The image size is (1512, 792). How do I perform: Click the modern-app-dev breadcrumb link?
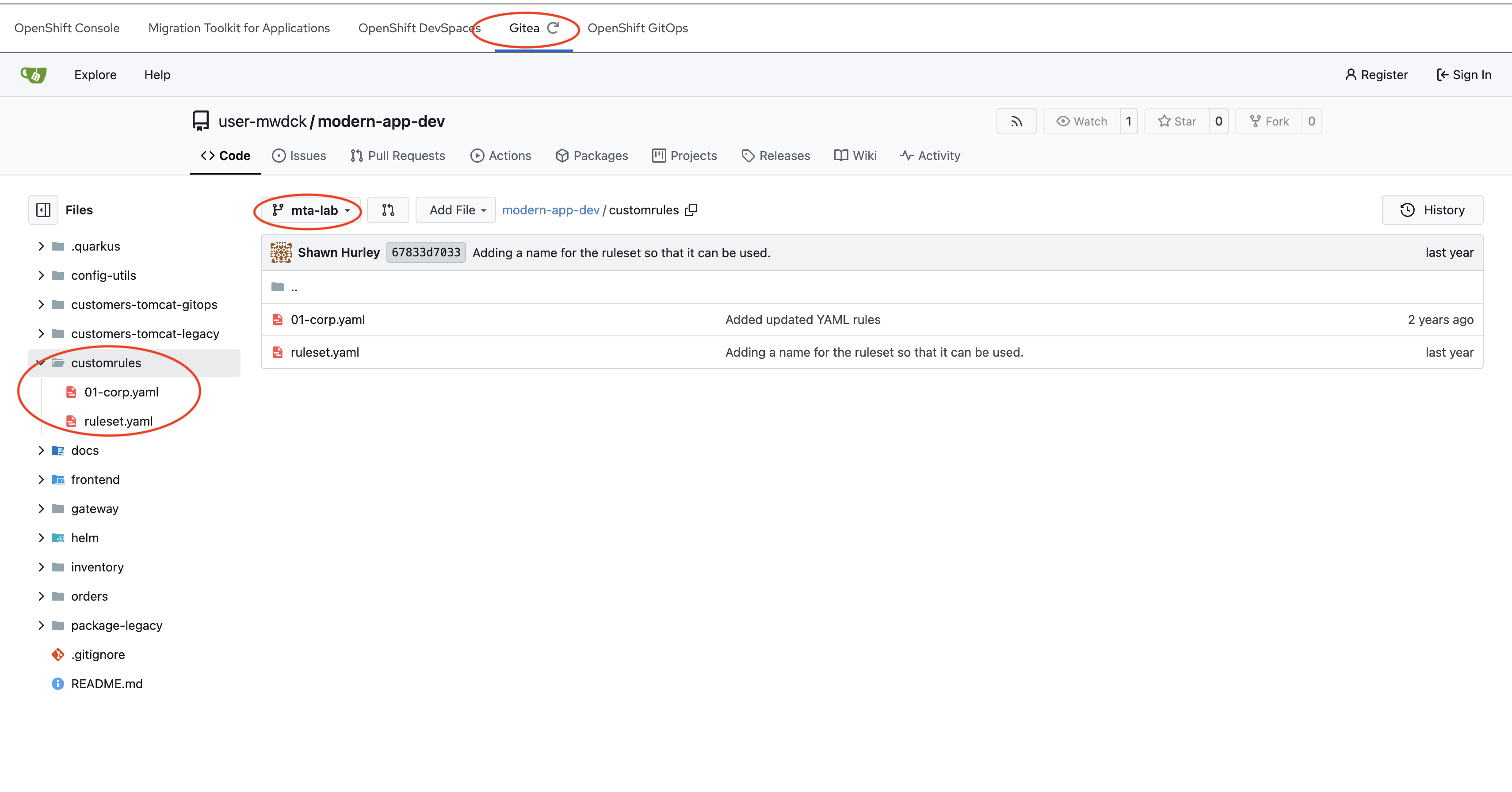pyautogui.click(x=550, y=209)
